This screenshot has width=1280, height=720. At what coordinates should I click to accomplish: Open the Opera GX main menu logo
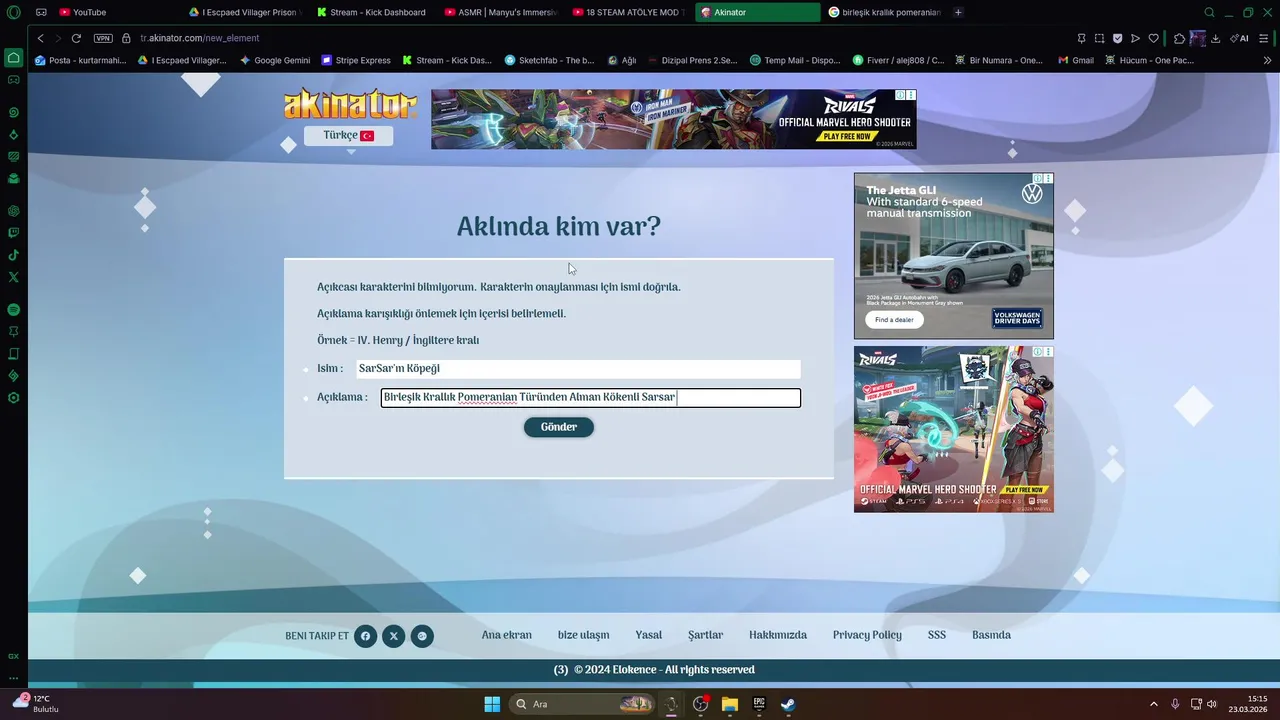coord(13,12)
